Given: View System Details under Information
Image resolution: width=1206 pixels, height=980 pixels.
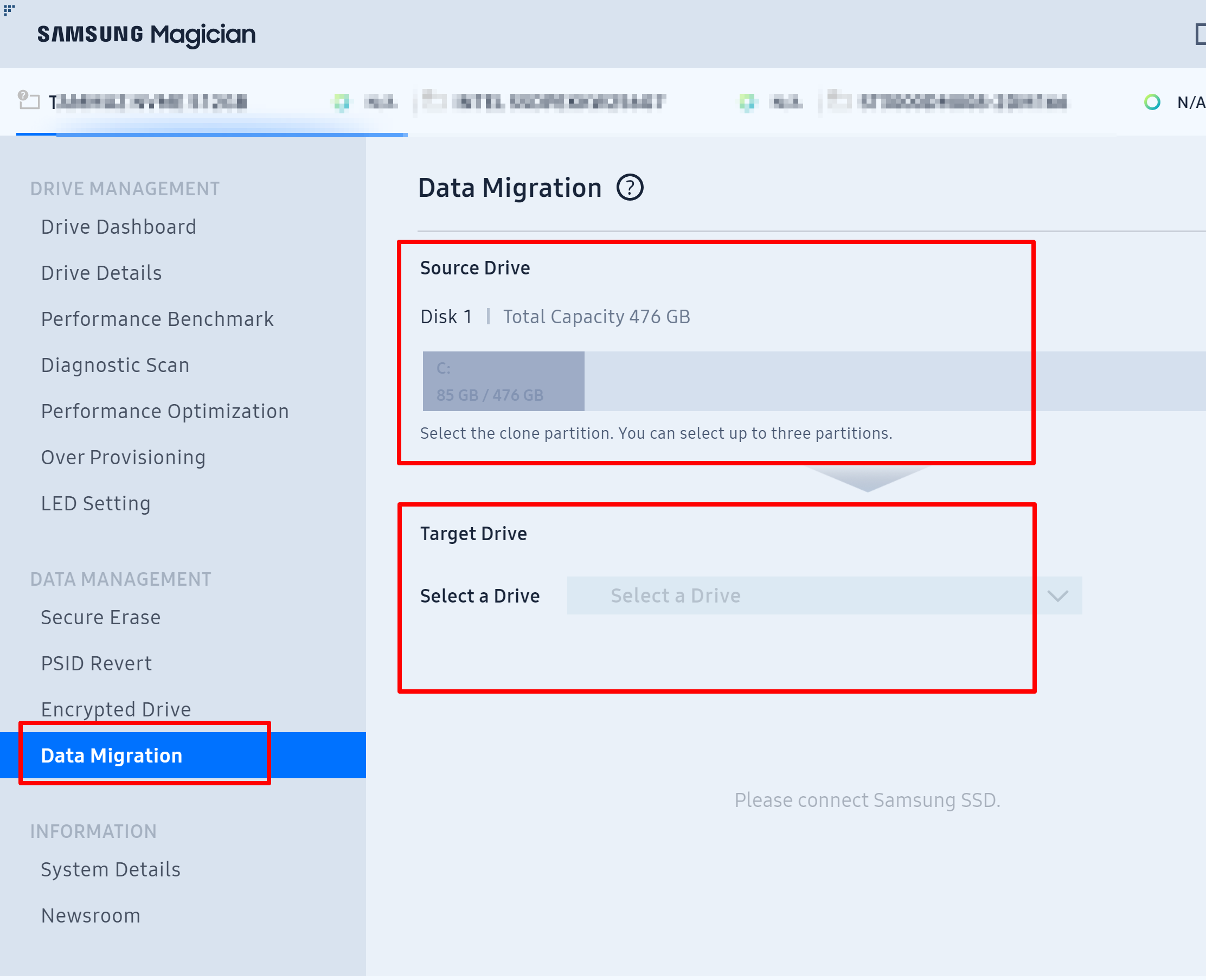Looking at the screenshot, I should click(x=111, y=870).
